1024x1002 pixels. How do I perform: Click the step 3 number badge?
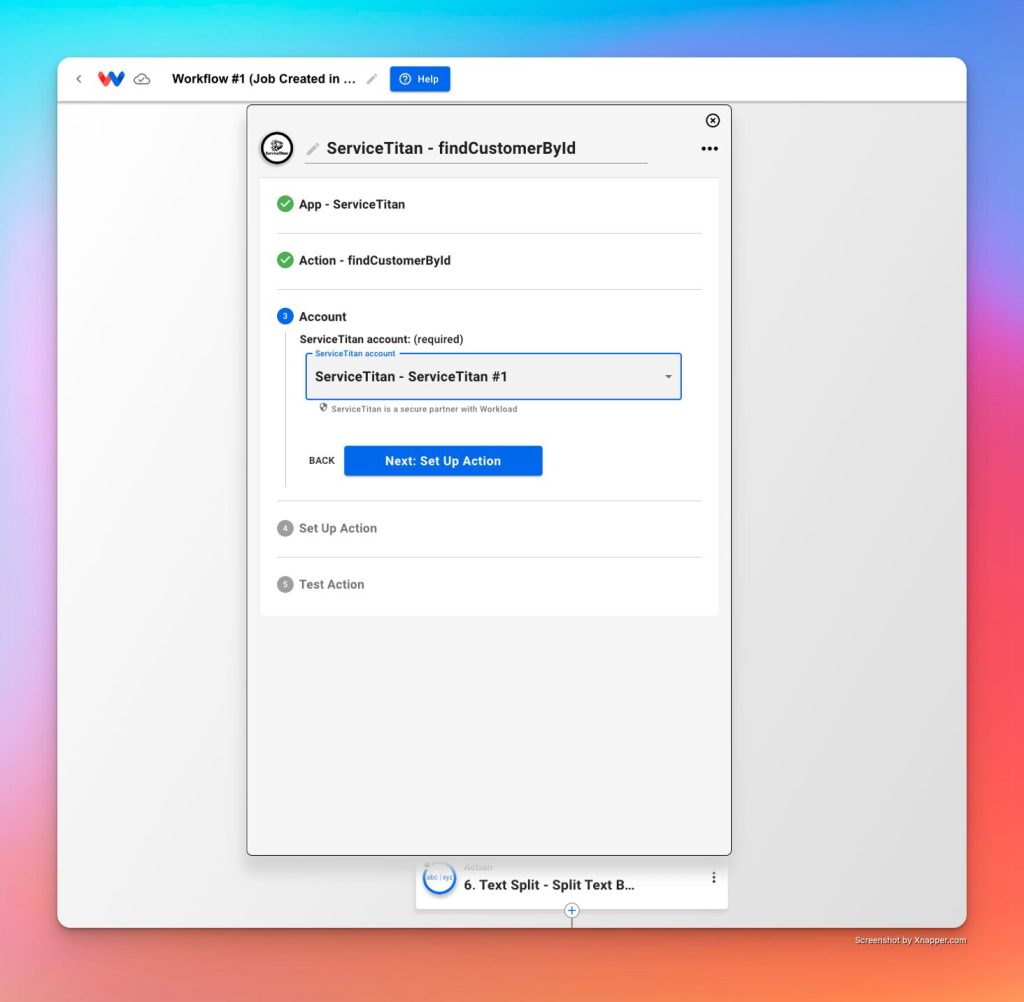285,316
